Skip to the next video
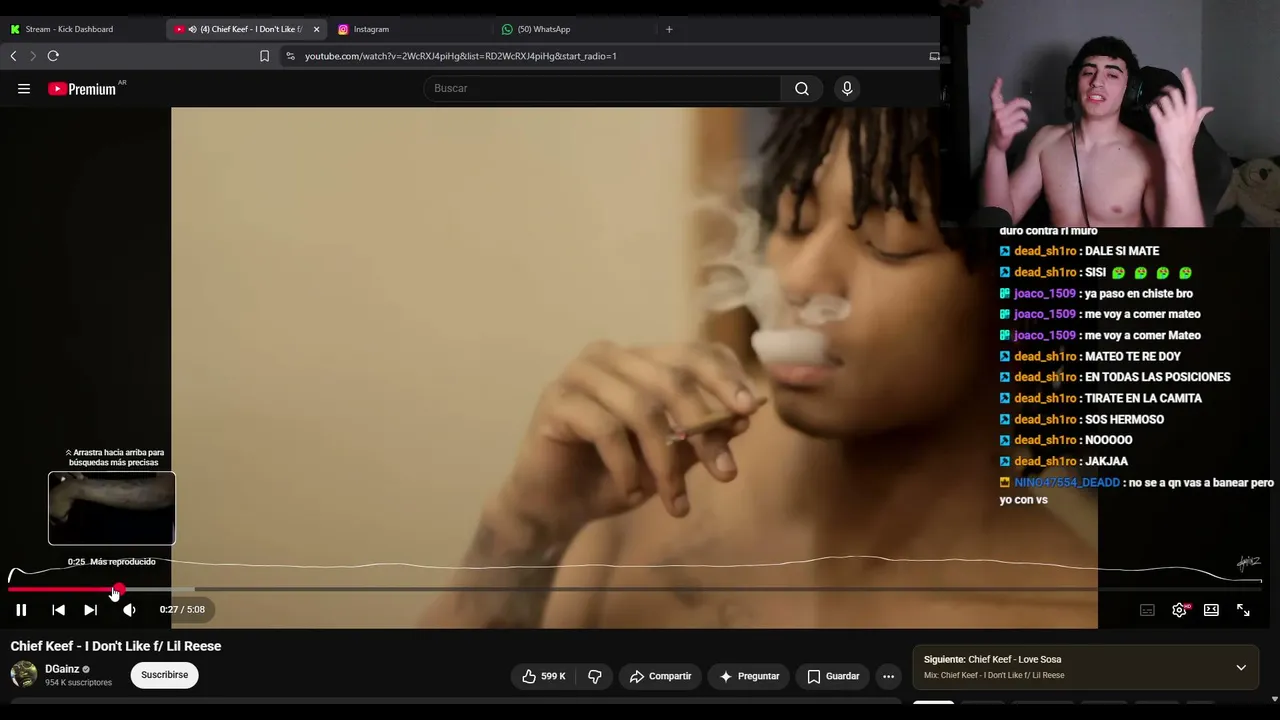This screenshot has width=1280, height=720. (x=90, y=610)
